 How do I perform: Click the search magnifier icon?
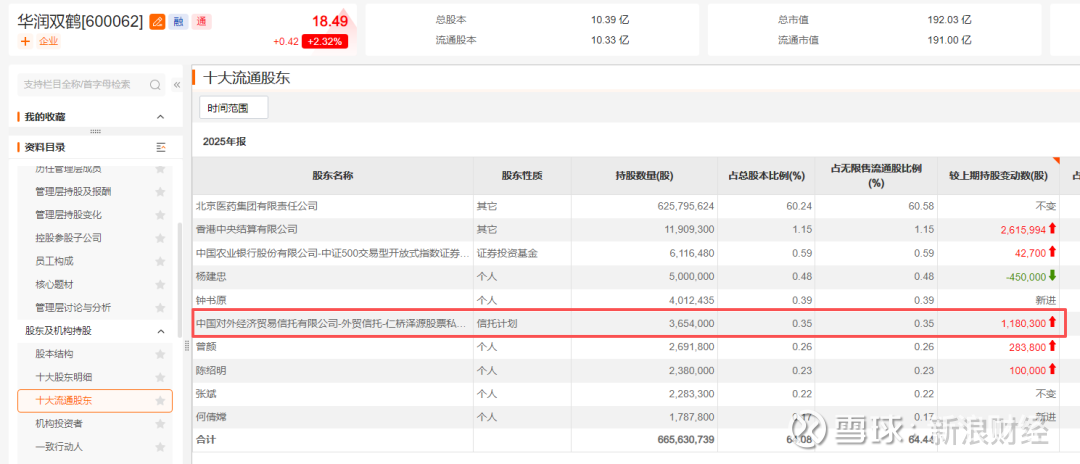pos(155,85)
